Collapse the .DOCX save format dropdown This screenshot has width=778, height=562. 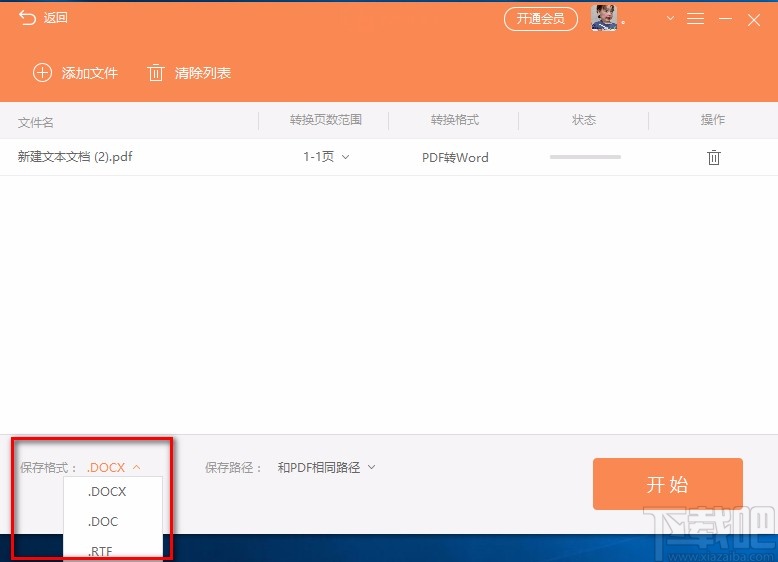(114, 467)
